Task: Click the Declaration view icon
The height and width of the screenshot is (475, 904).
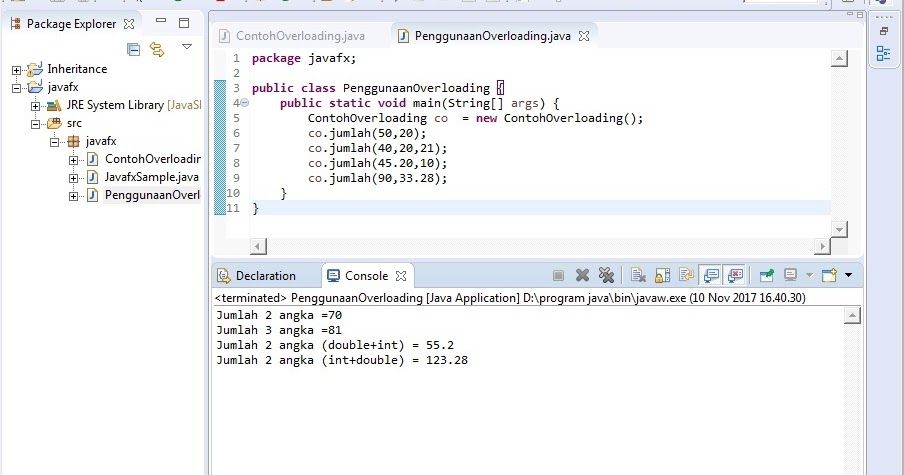Action: pos(224,276)
